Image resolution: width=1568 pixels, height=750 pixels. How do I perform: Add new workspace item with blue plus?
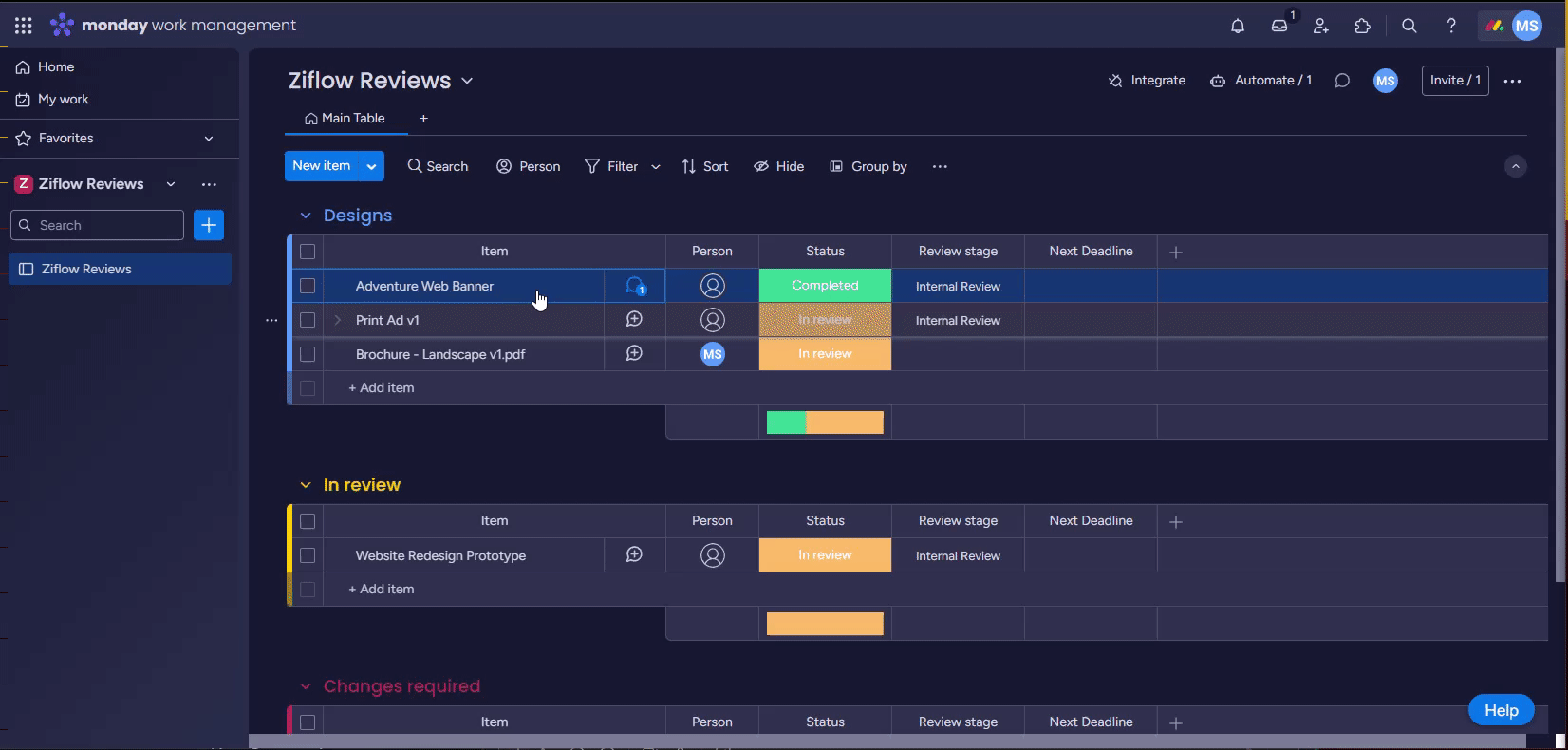(209, 225)
